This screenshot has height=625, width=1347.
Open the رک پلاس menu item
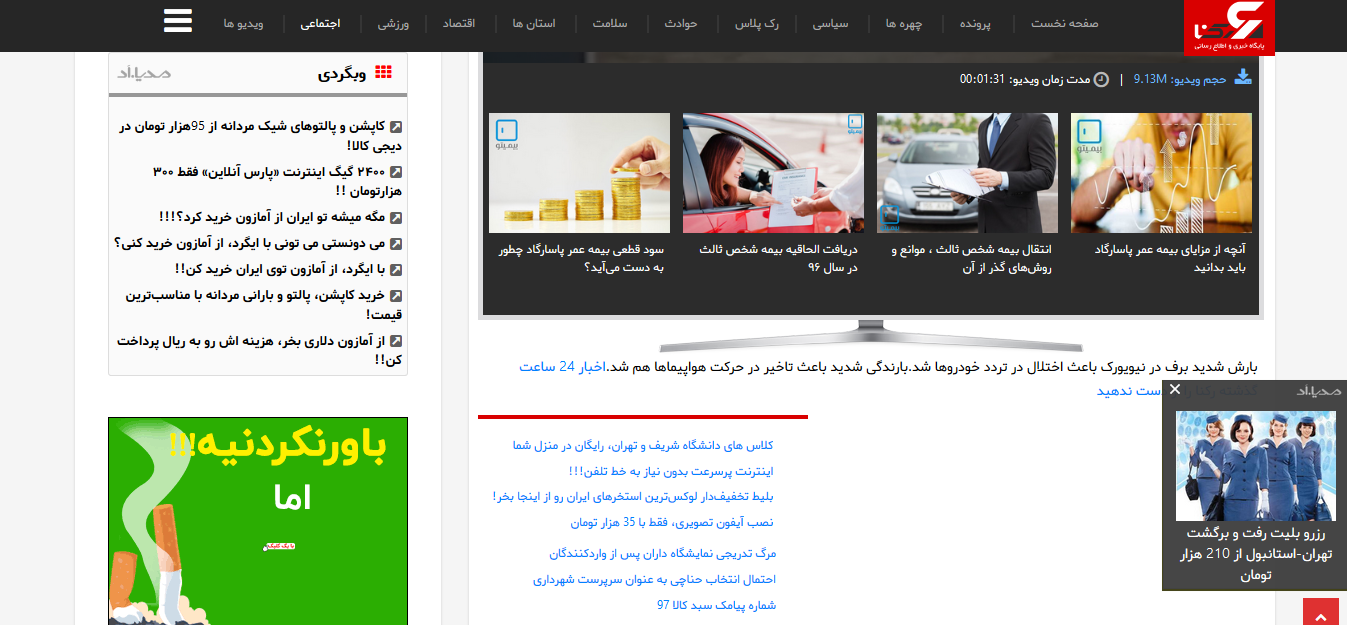click(758, 23)
